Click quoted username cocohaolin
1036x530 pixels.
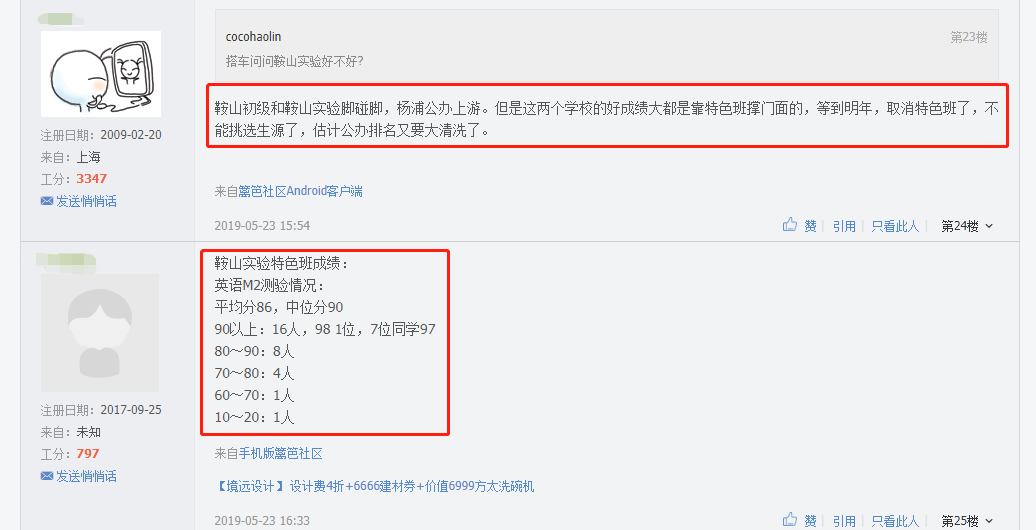tap(253, 36)
